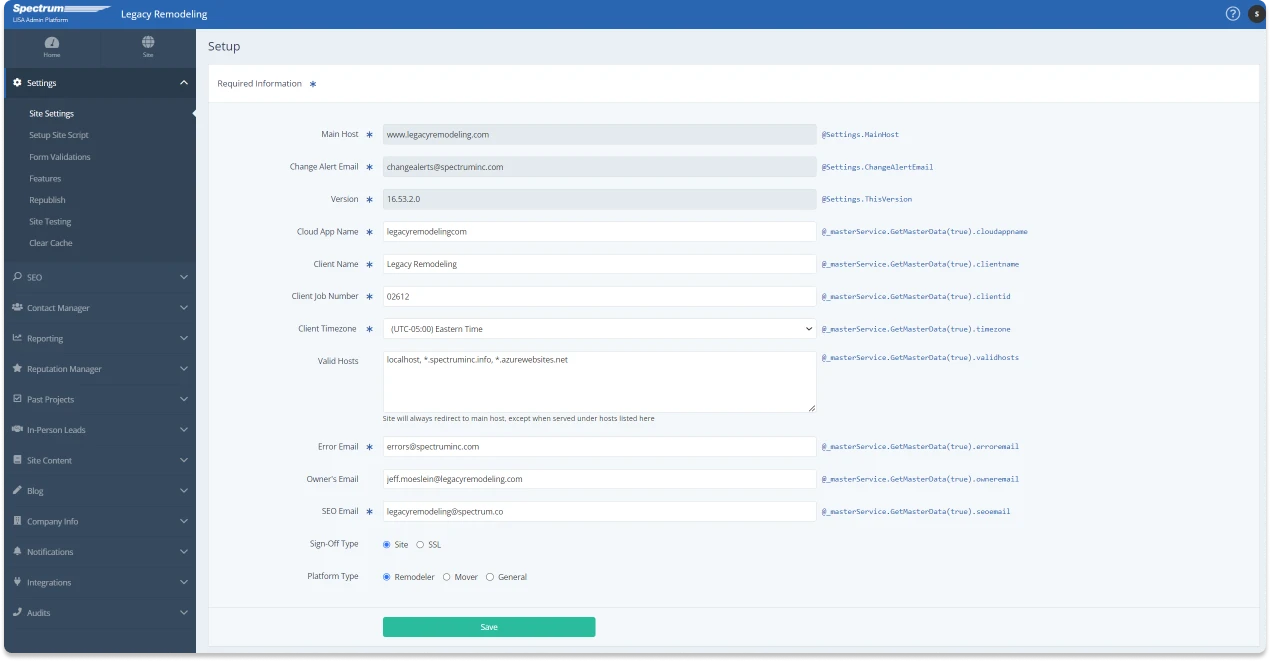Click the Spectrum logo
Image resolution: width=1270 pixels, height=661 pixels.
[x=60, y=10]
